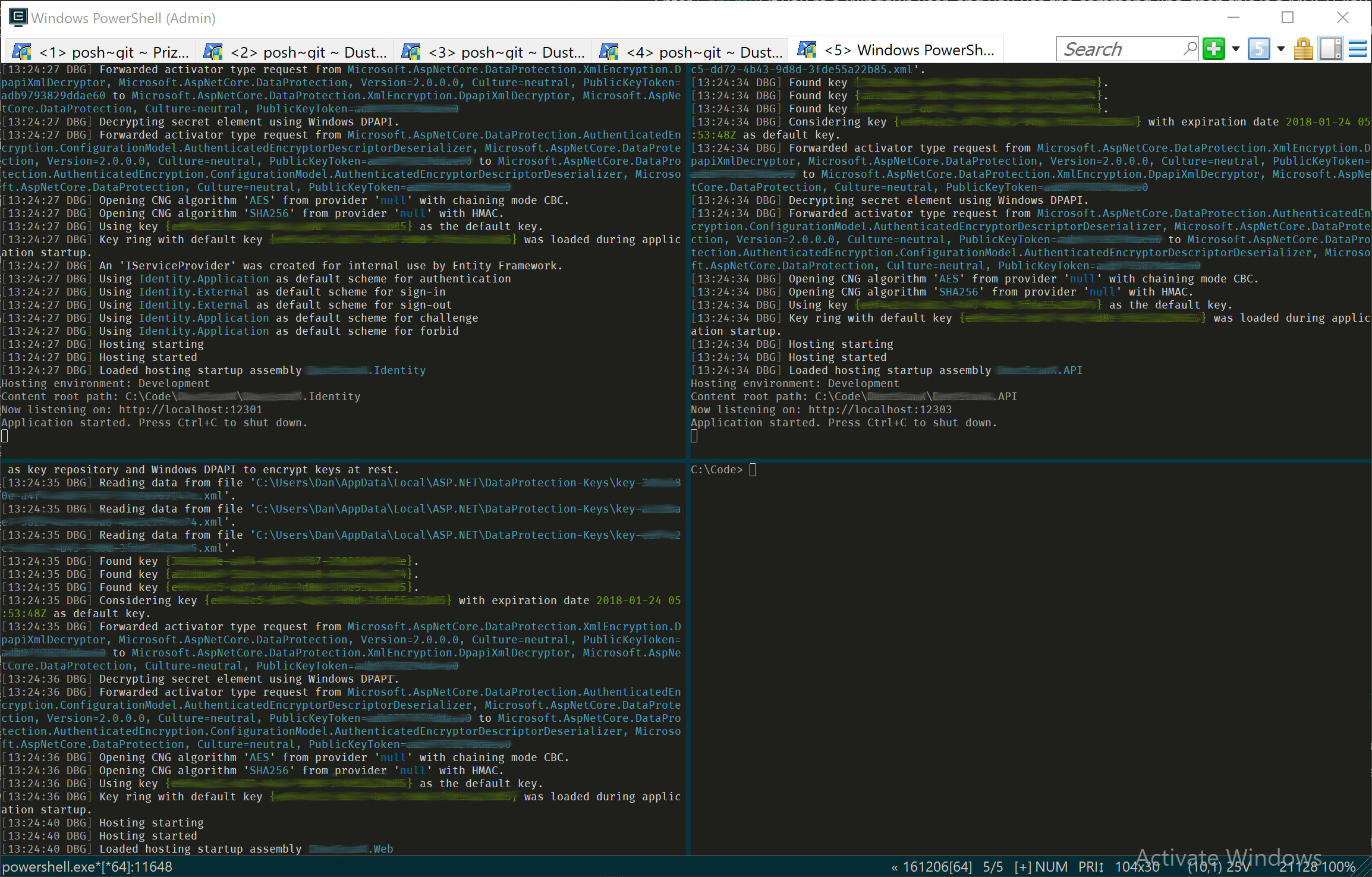This screenshot has width=1372, height=877.
Task: Click the ConEmu application icon in the title bar
Action: (x=18, y=18)
